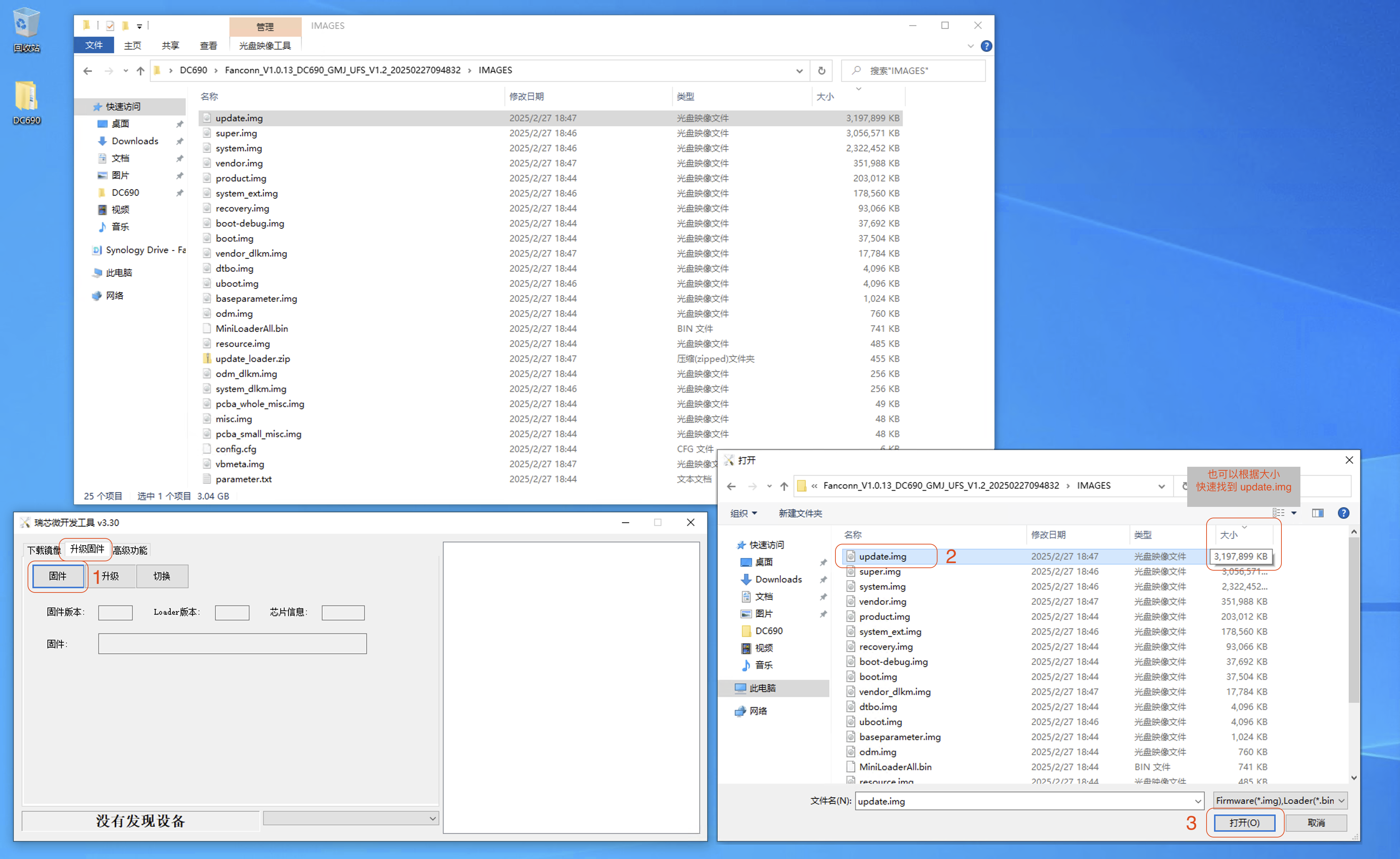Open the filename history dropdown arrow
This screenshot has height=859, width=1400.
(x=1197, y=801)
